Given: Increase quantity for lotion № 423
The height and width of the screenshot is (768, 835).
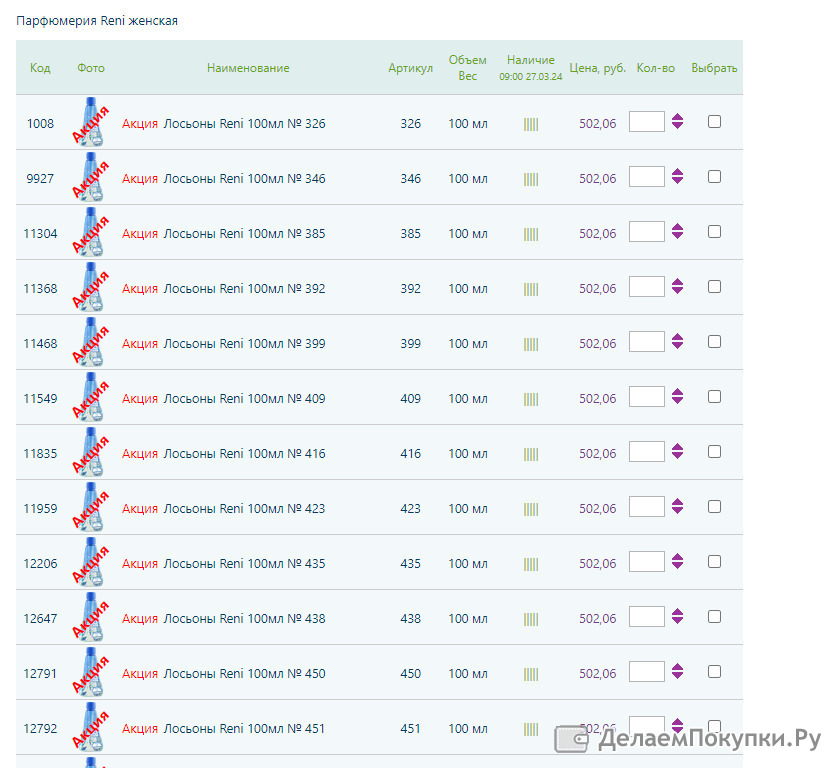Looking at the screenshot, I should coord(677,502).
